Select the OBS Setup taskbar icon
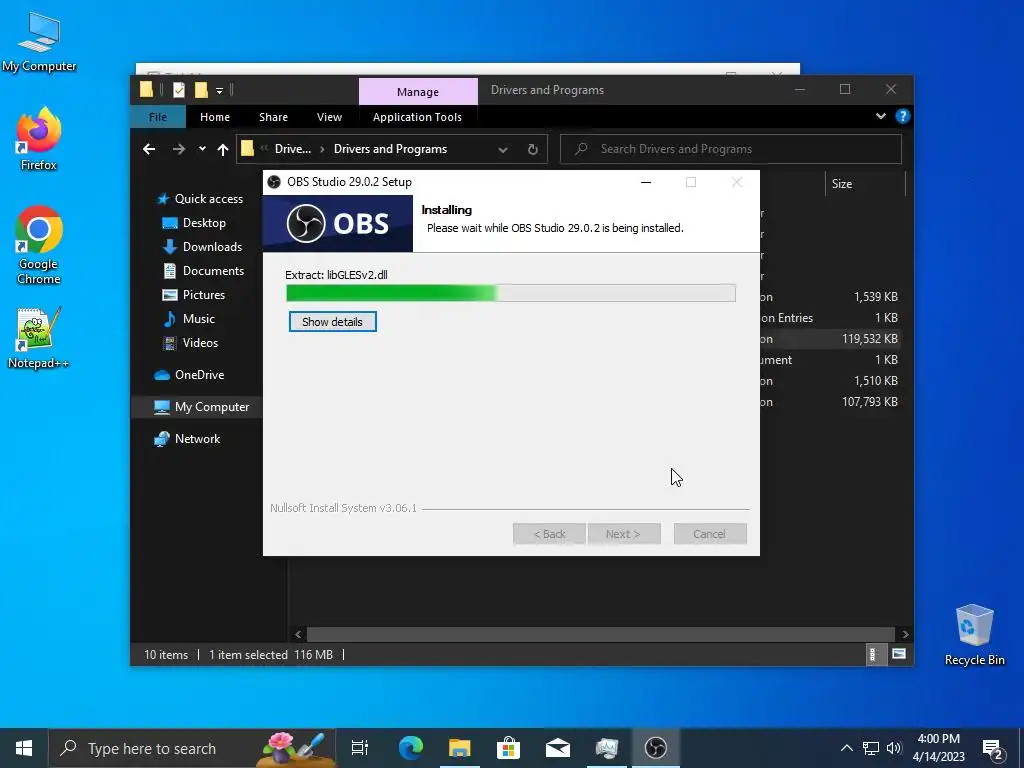The image size is (1024, 768). coord(656,748)
